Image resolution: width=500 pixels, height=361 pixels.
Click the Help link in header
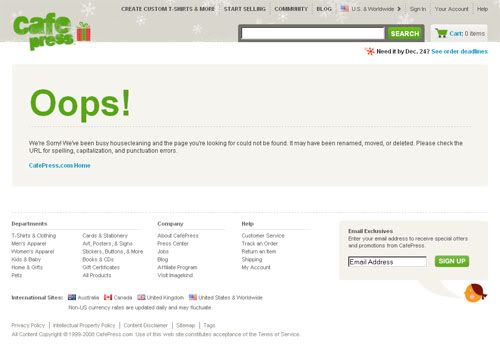tap(482, 9)
